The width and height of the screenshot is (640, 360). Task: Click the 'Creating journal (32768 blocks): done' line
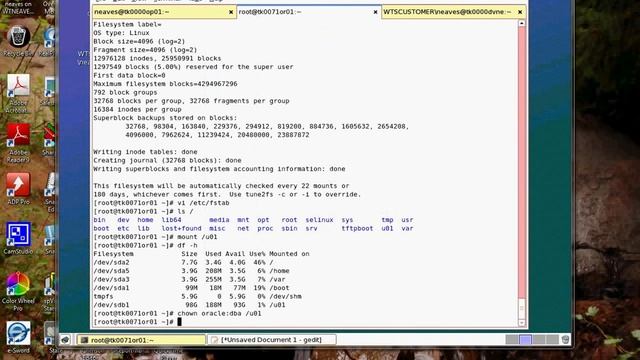click(x=167, y=160)
